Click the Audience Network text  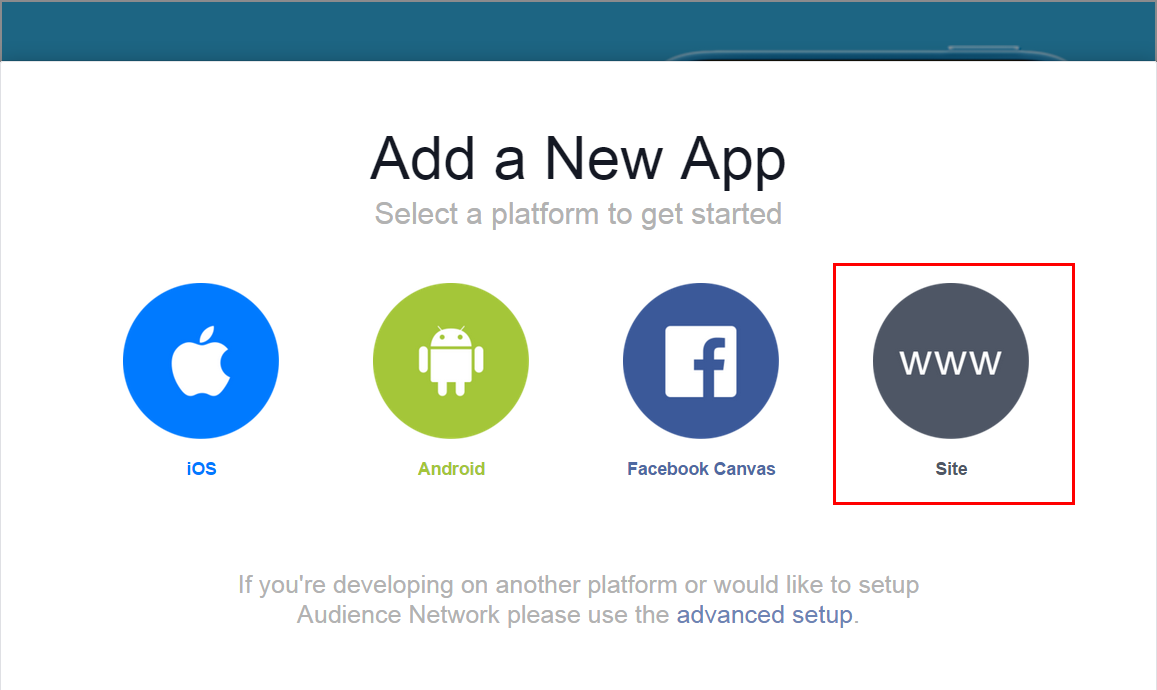pyautogui.click(x=398, y=615)
